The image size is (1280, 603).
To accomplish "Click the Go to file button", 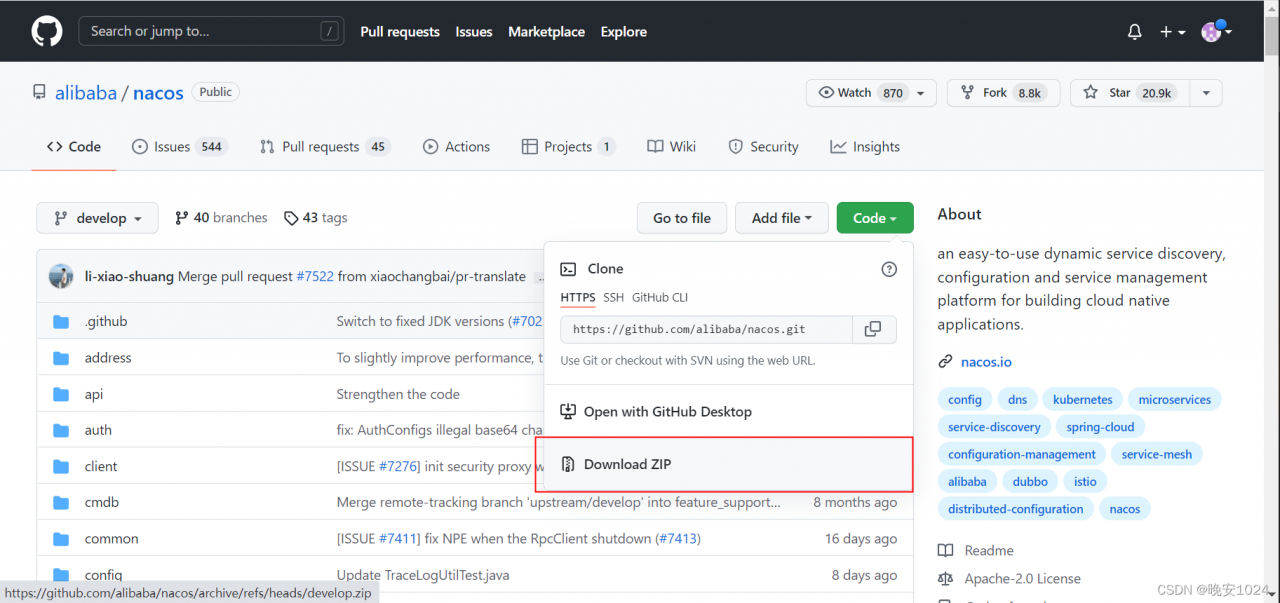I will tap(682, 218).
